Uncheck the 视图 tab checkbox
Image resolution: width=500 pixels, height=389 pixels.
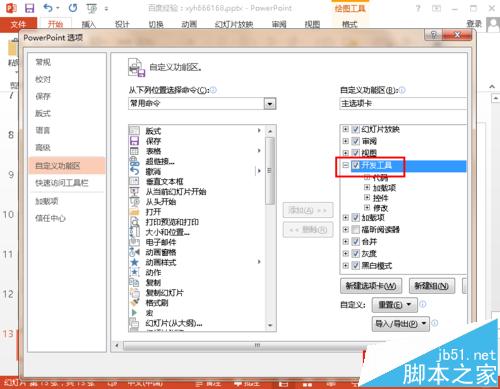(x=356, y=153)
